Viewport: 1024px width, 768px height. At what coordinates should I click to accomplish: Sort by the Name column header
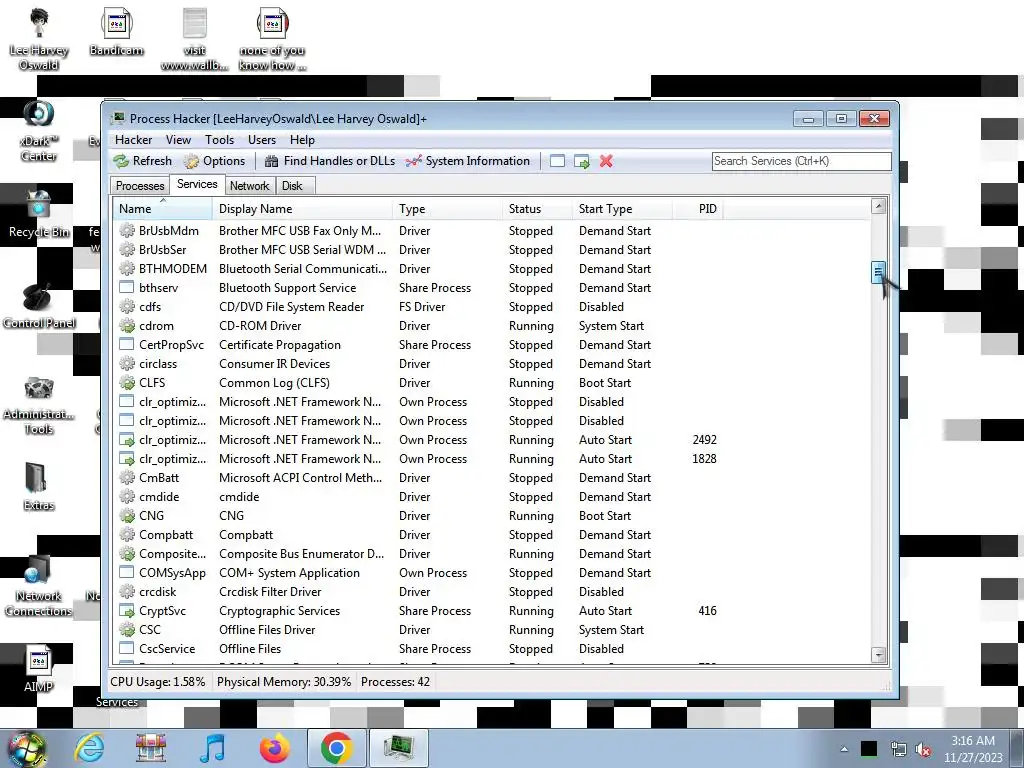click(163, 209)
